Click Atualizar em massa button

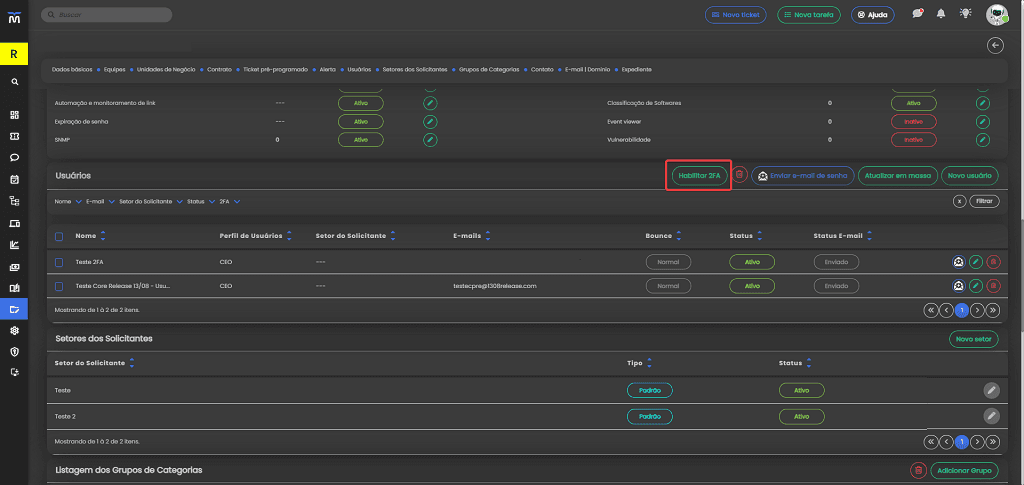tap(897, 176)
